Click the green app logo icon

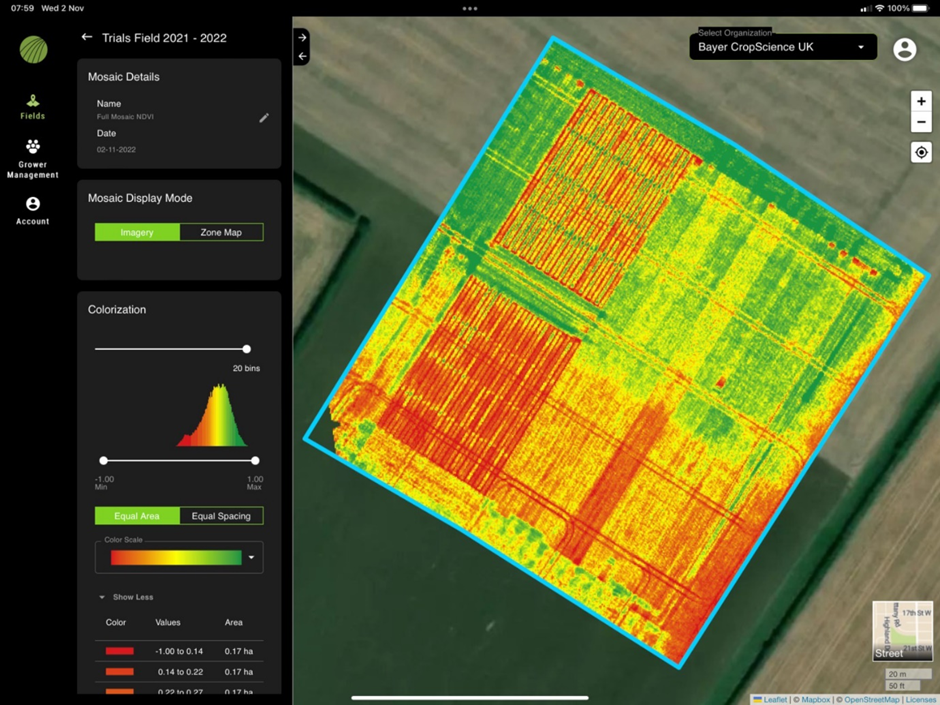click(34, 50)
